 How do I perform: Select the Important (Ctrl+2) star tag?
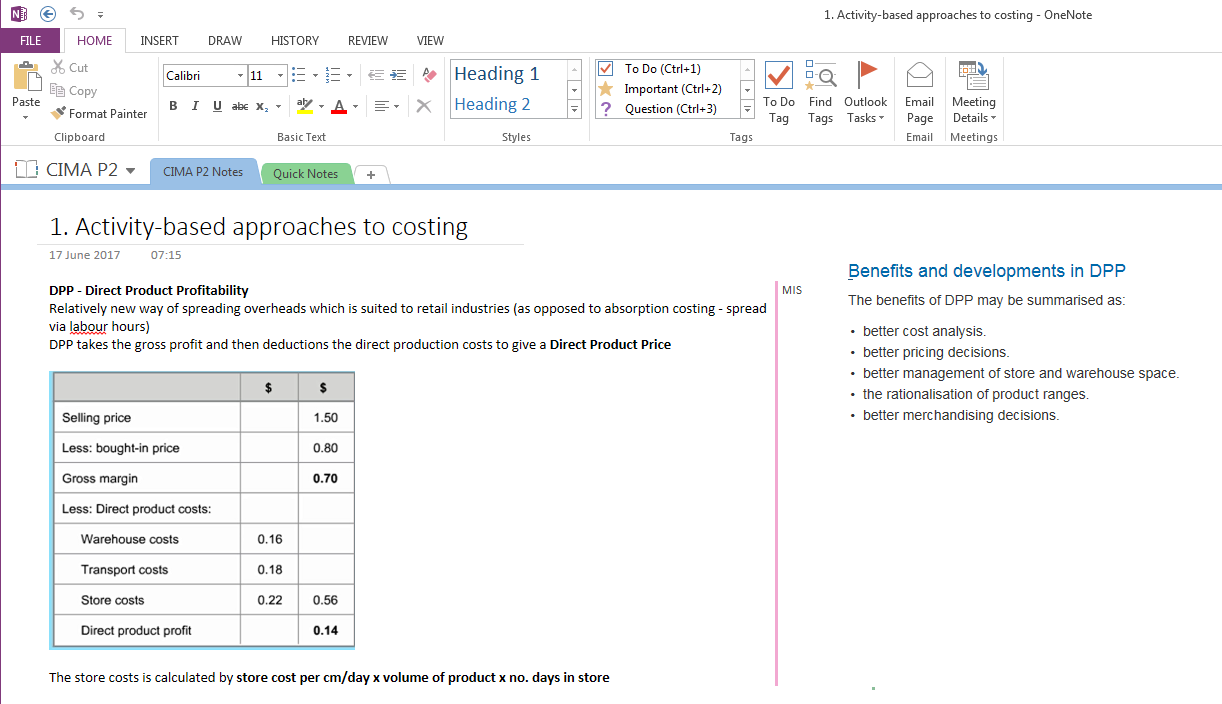pyautogui.click(x=672, y=89)
